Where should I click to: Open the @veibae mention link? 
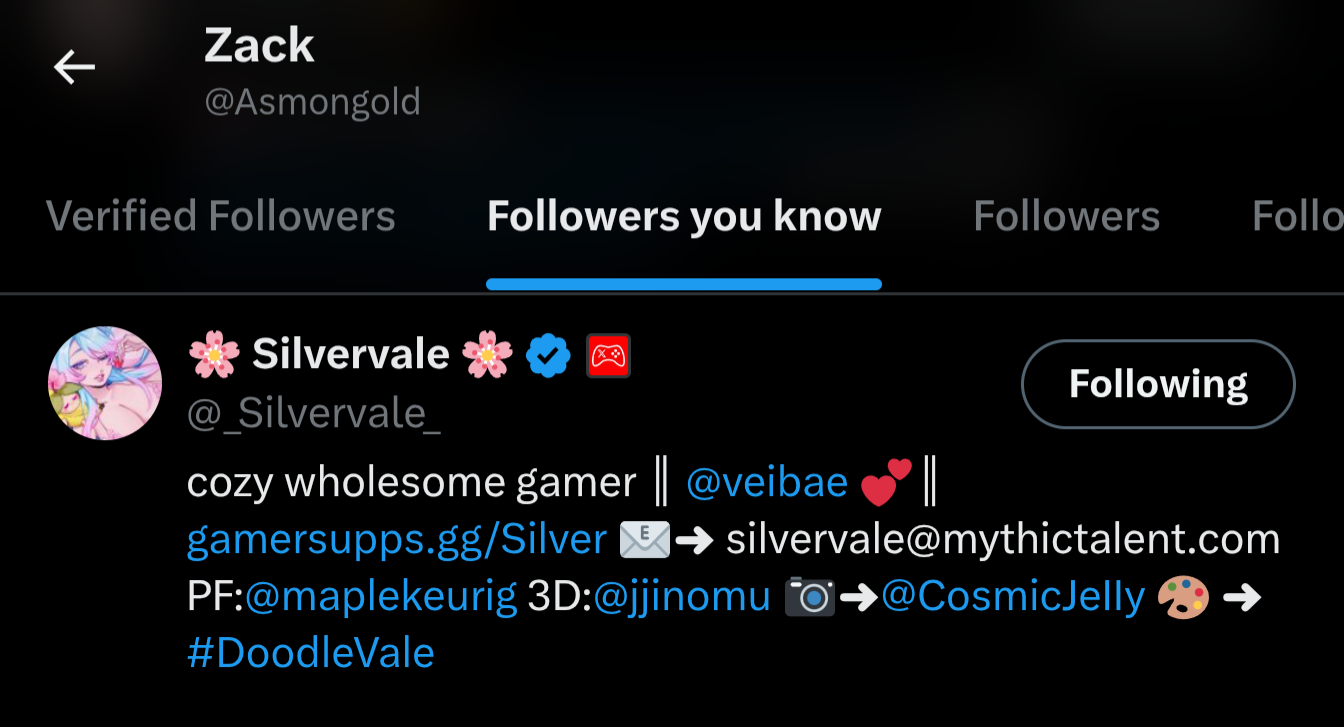(x=767, y=483)
